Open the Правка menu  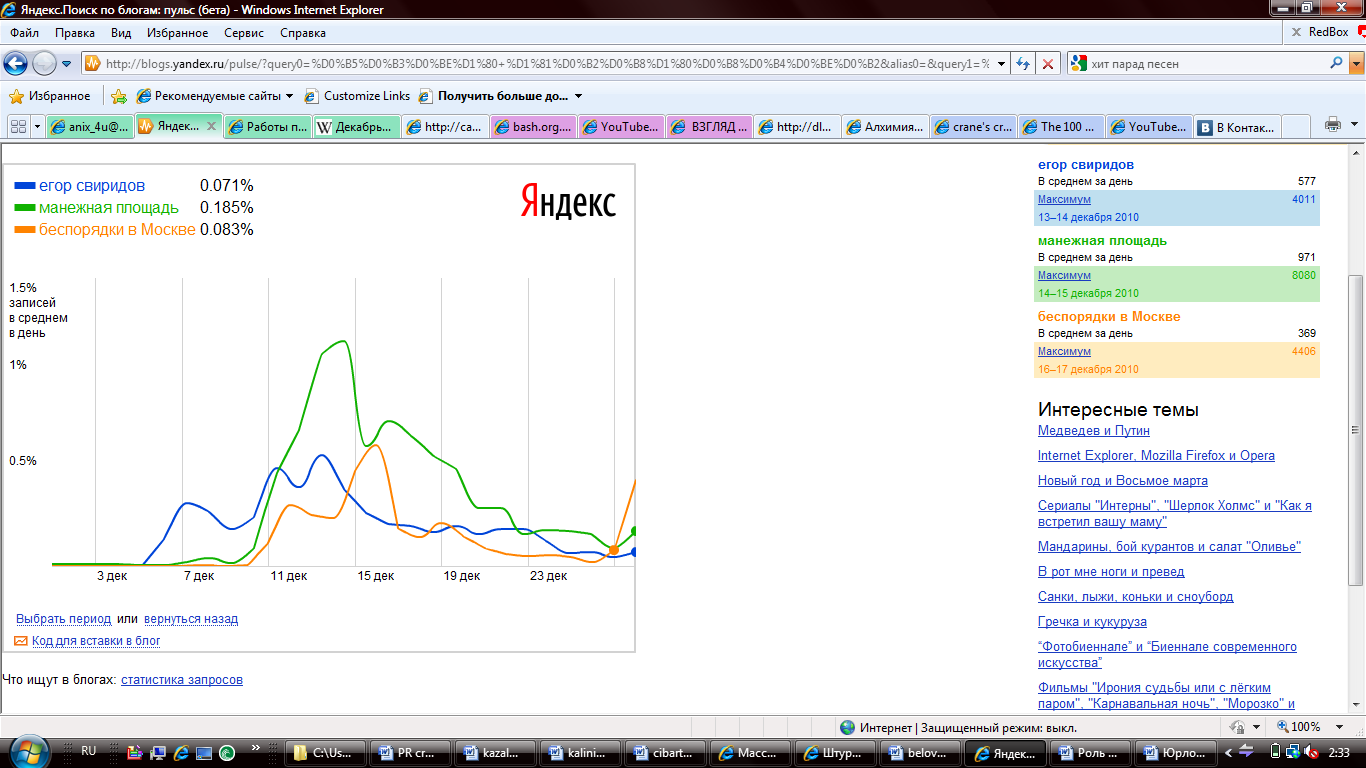coord(75,33)
